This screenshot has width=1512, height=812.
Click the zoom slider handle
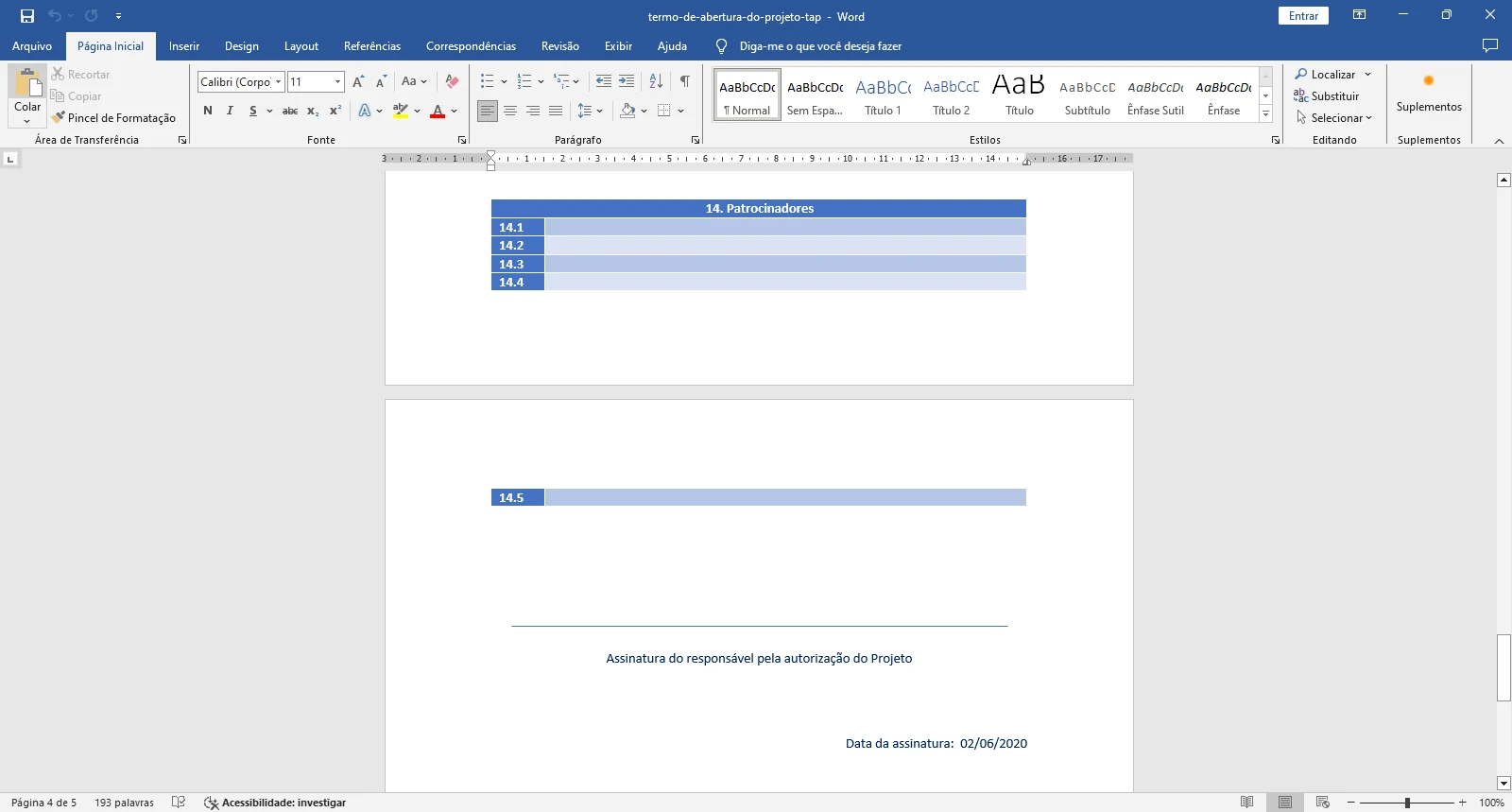[x=1407, y=803]
